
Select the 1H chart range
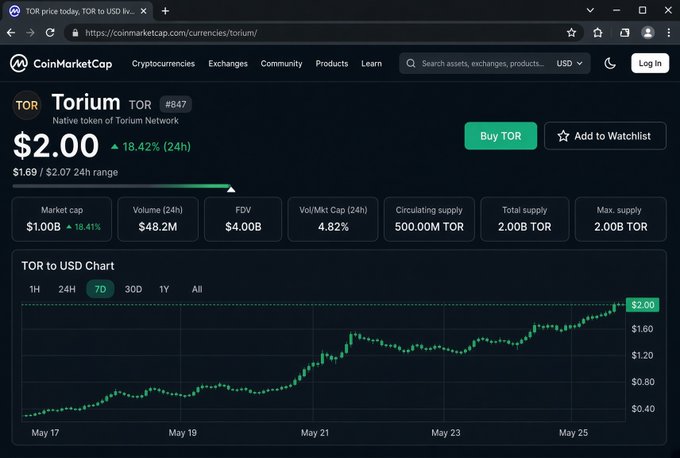pyautogui.click(x=35, y=289)
